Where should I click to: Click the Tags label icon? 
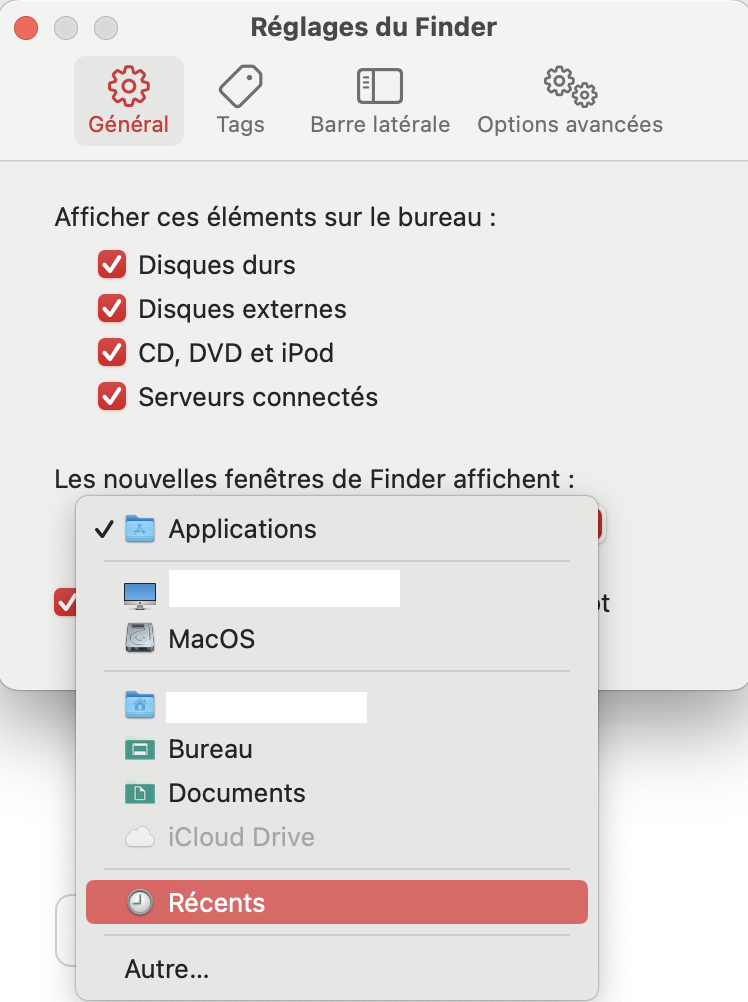pos(240,86)
